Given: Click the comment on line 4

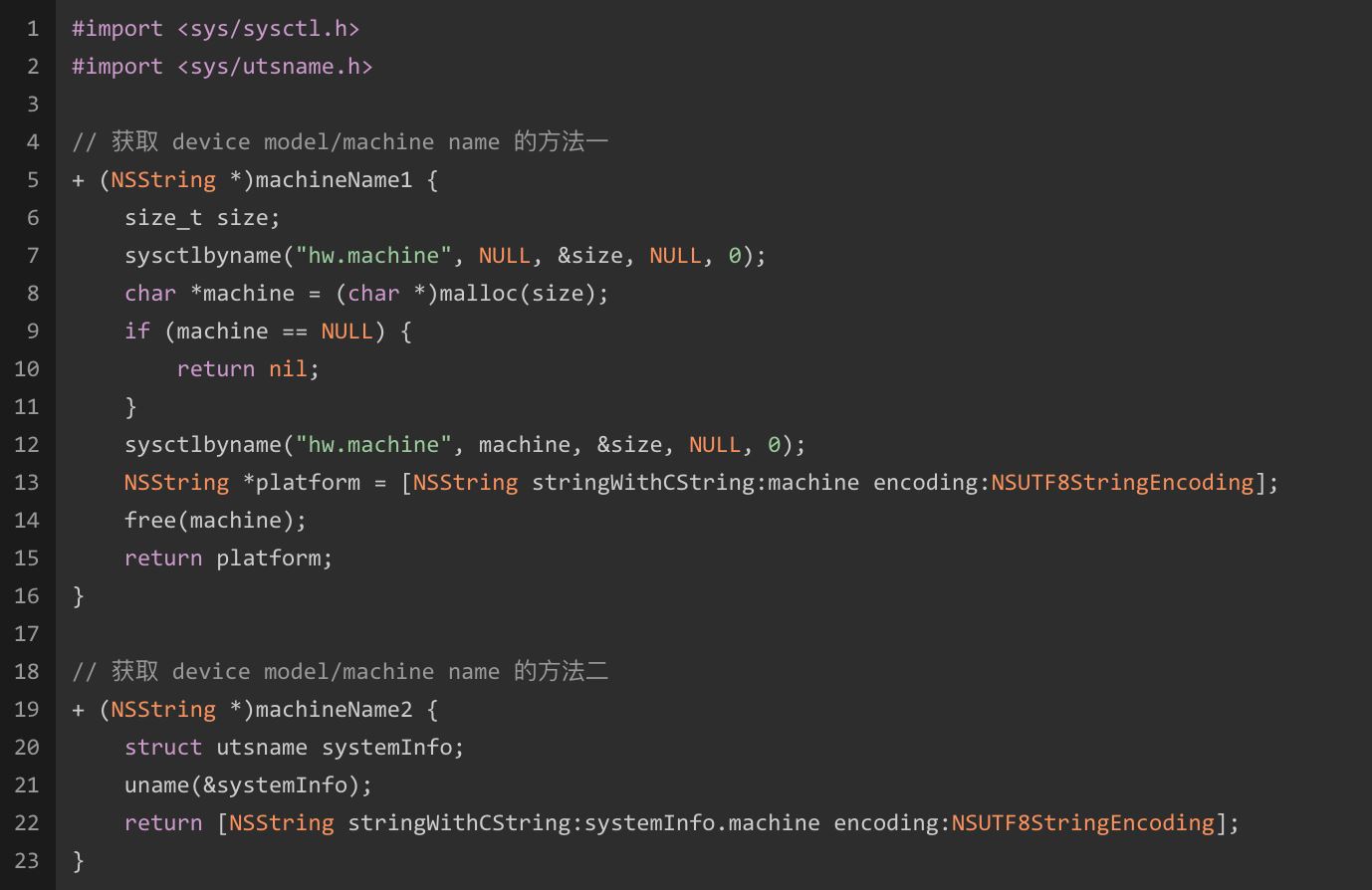Looking at the screenshot, I should point(340,142).
